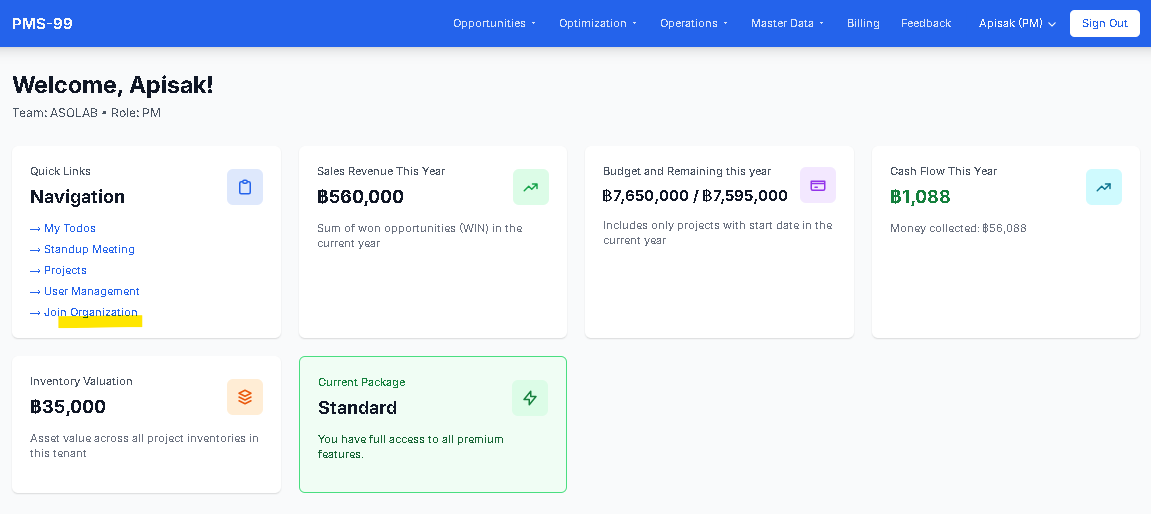Click the cyan trend icon for Cash Flow
The height and width of the screenshot is (514, 1151).
click(1103, 187)
